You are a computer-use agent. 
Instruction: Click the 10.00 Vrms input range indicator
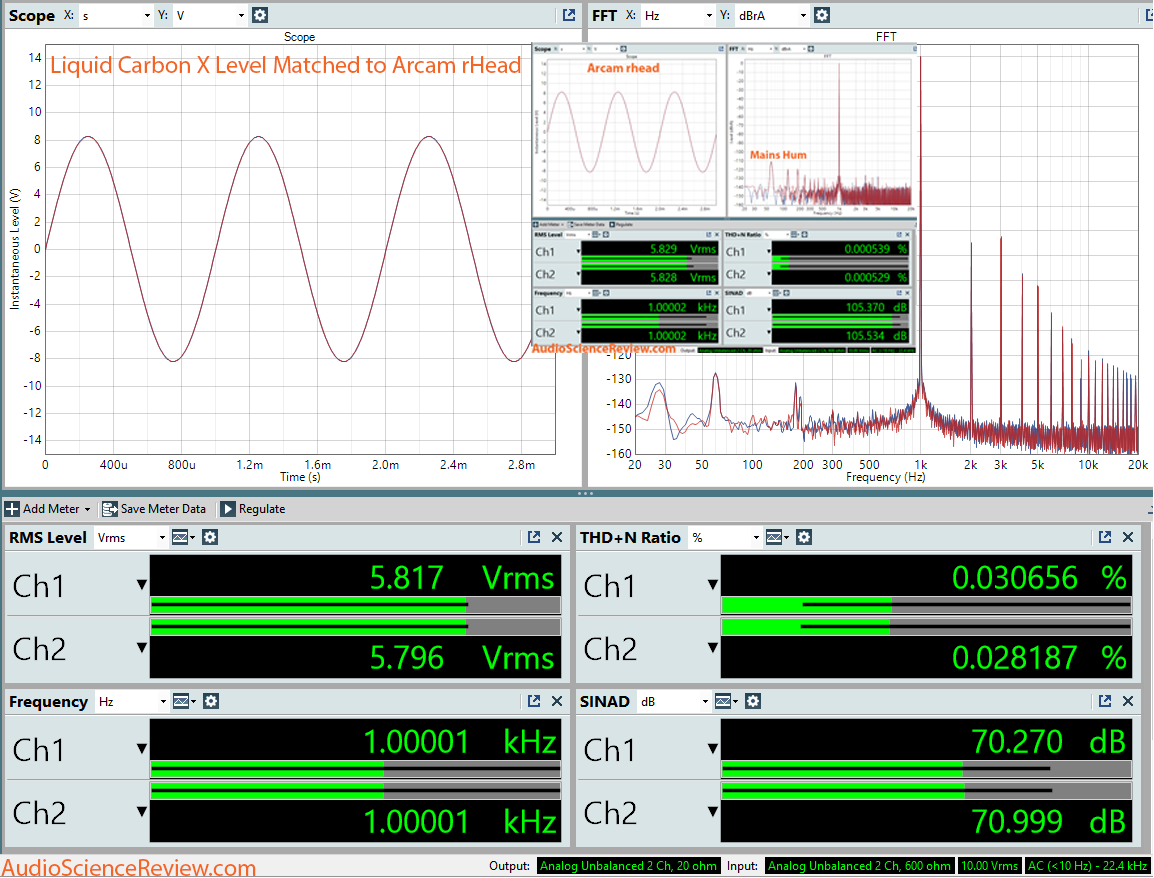pos(989,866)
